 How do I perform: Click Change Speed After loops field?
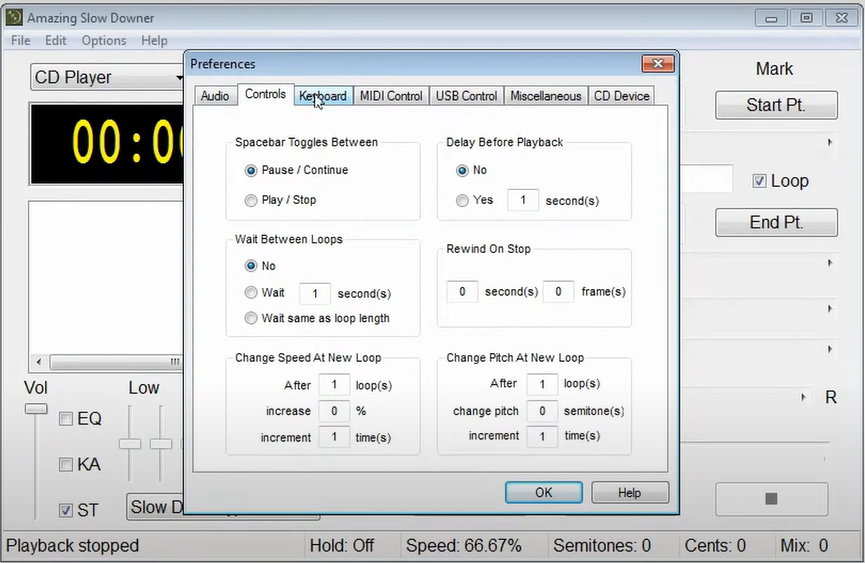click(x=334, y=384)
